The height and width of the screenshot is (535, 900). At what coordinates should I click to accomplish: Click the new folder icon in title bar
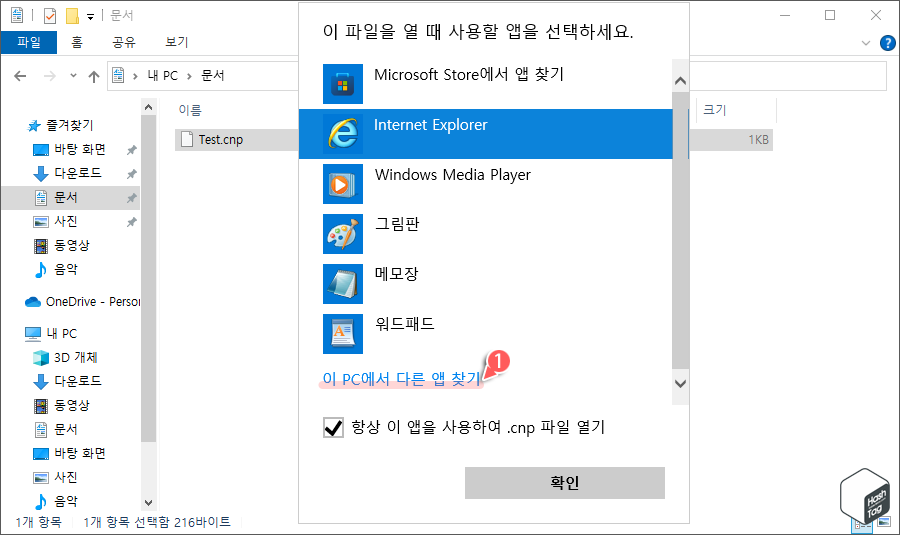tap(72, 15)
